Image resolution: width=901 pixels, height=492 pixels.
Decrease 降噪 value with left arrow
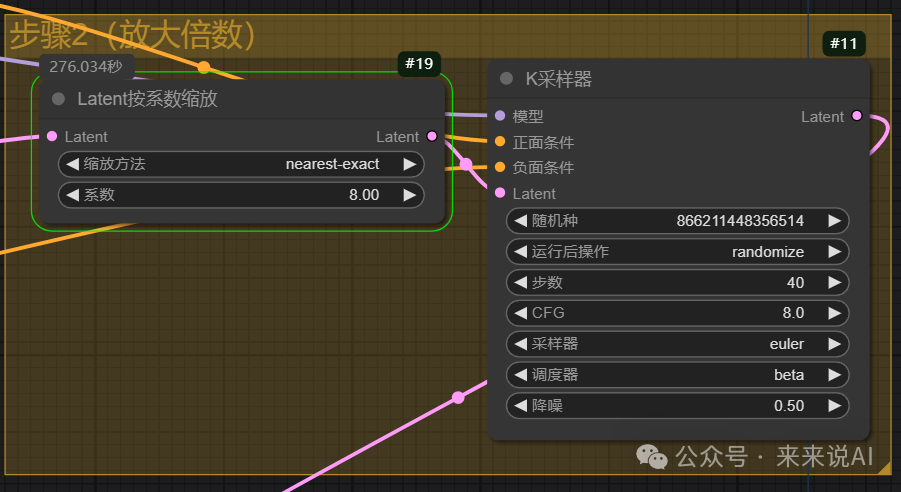click(x=521, y=406)
